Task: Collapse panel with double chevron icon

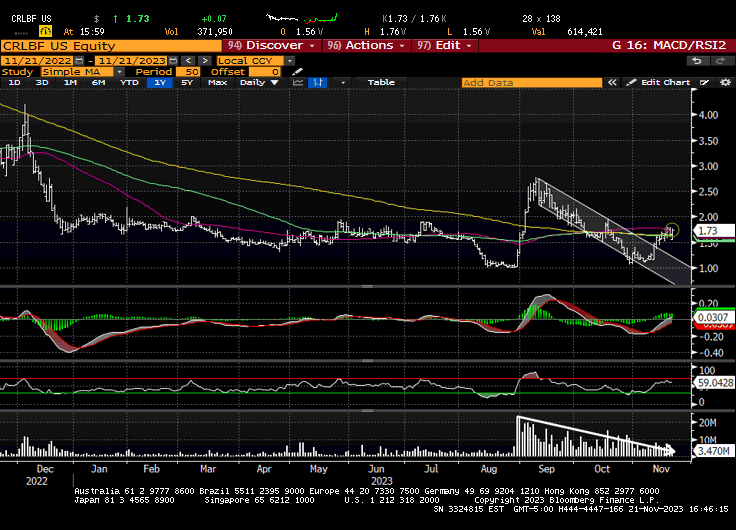Action: (612, 83)
